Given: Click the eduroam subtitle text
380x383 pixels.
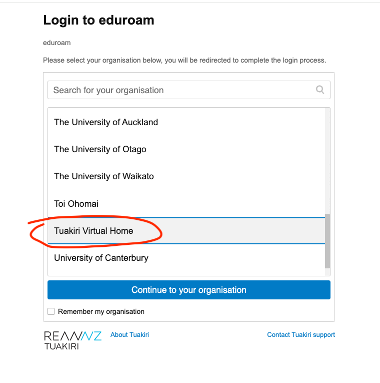Looking at the screenshot, I should point(57,43).
